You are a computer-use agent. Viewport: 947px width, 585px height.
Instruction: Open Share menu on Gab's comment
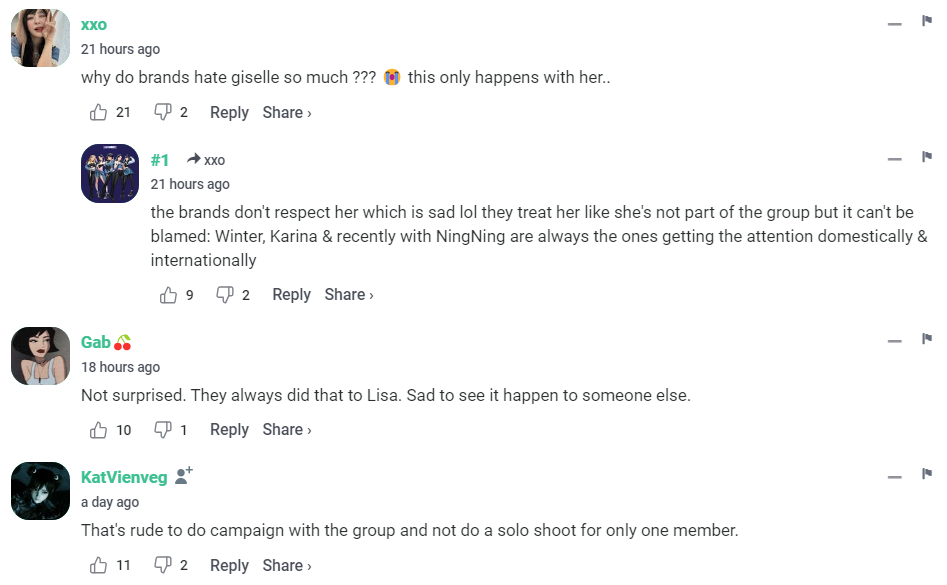(x=287, y=430)
